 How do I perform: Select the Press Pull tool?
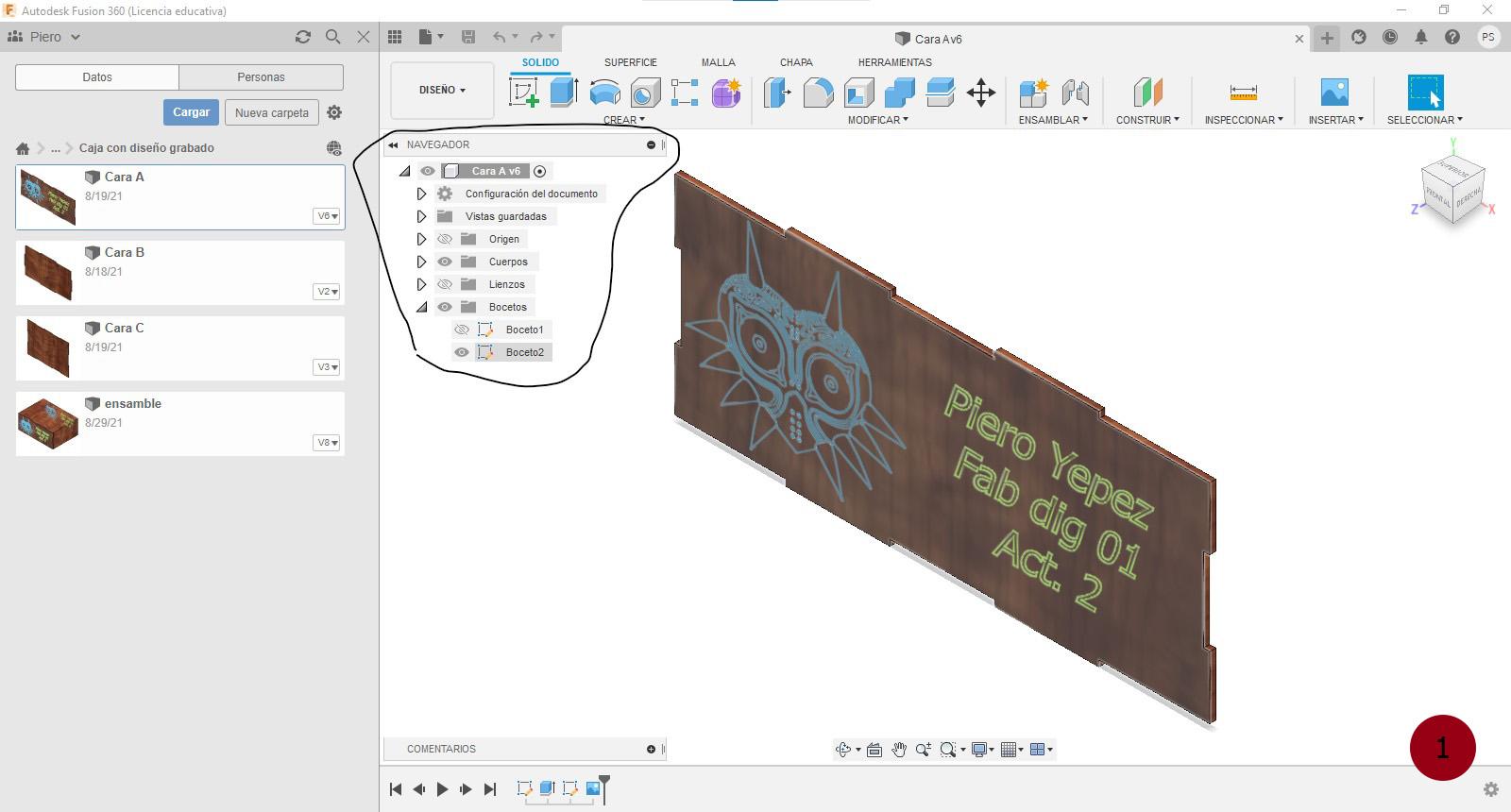tap(776, 93)
